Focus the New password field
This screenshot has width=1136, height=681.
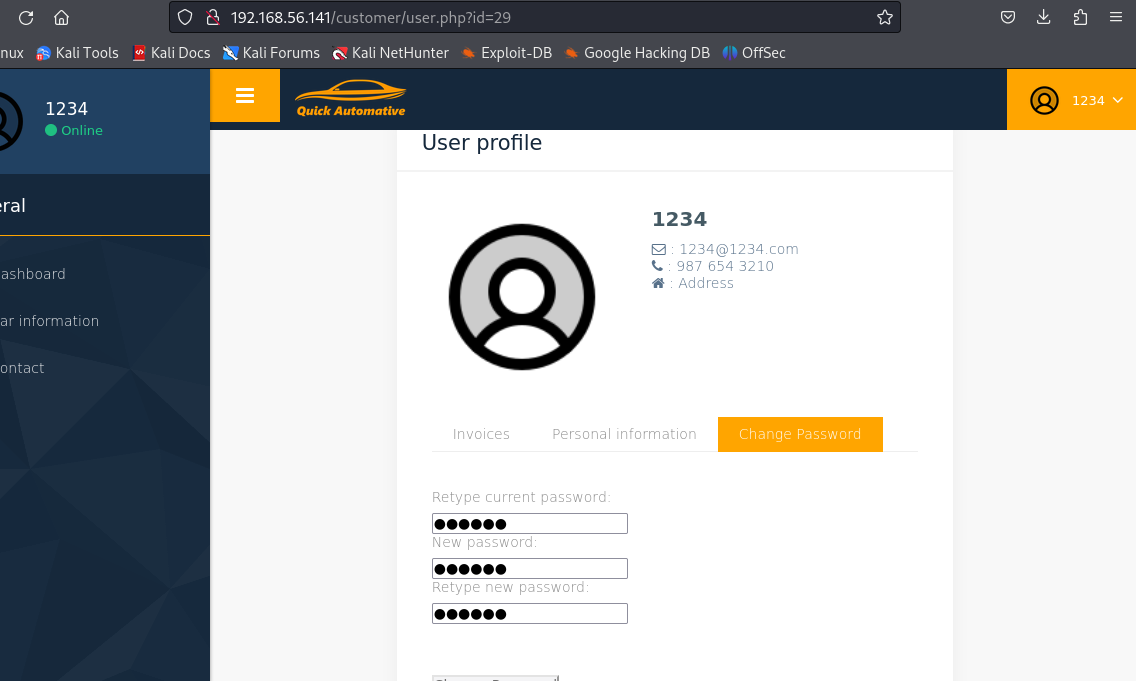(x=530, y=568)
